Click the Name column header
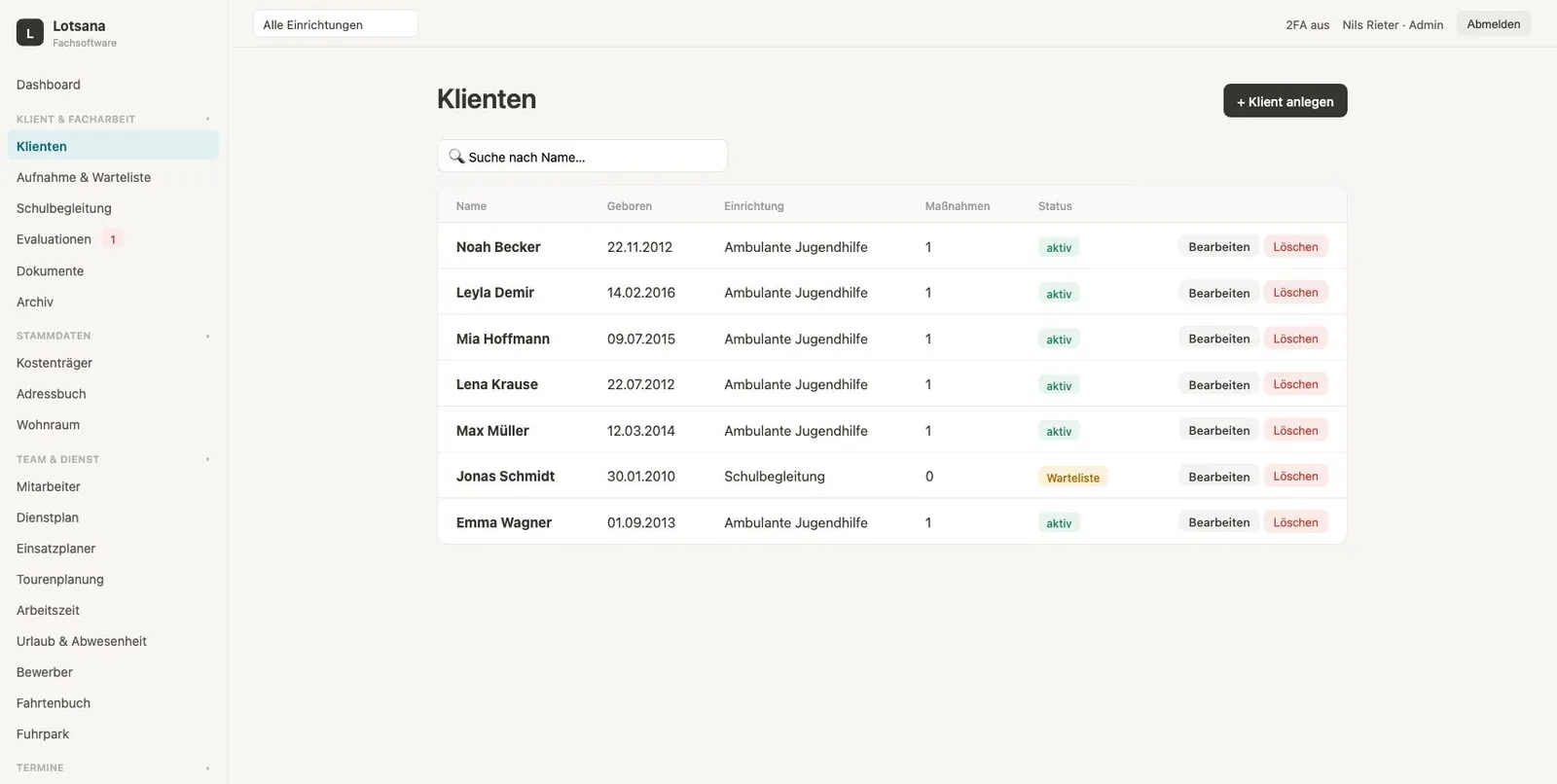This screenshot has width=1557, height=784. click(471, 206)
